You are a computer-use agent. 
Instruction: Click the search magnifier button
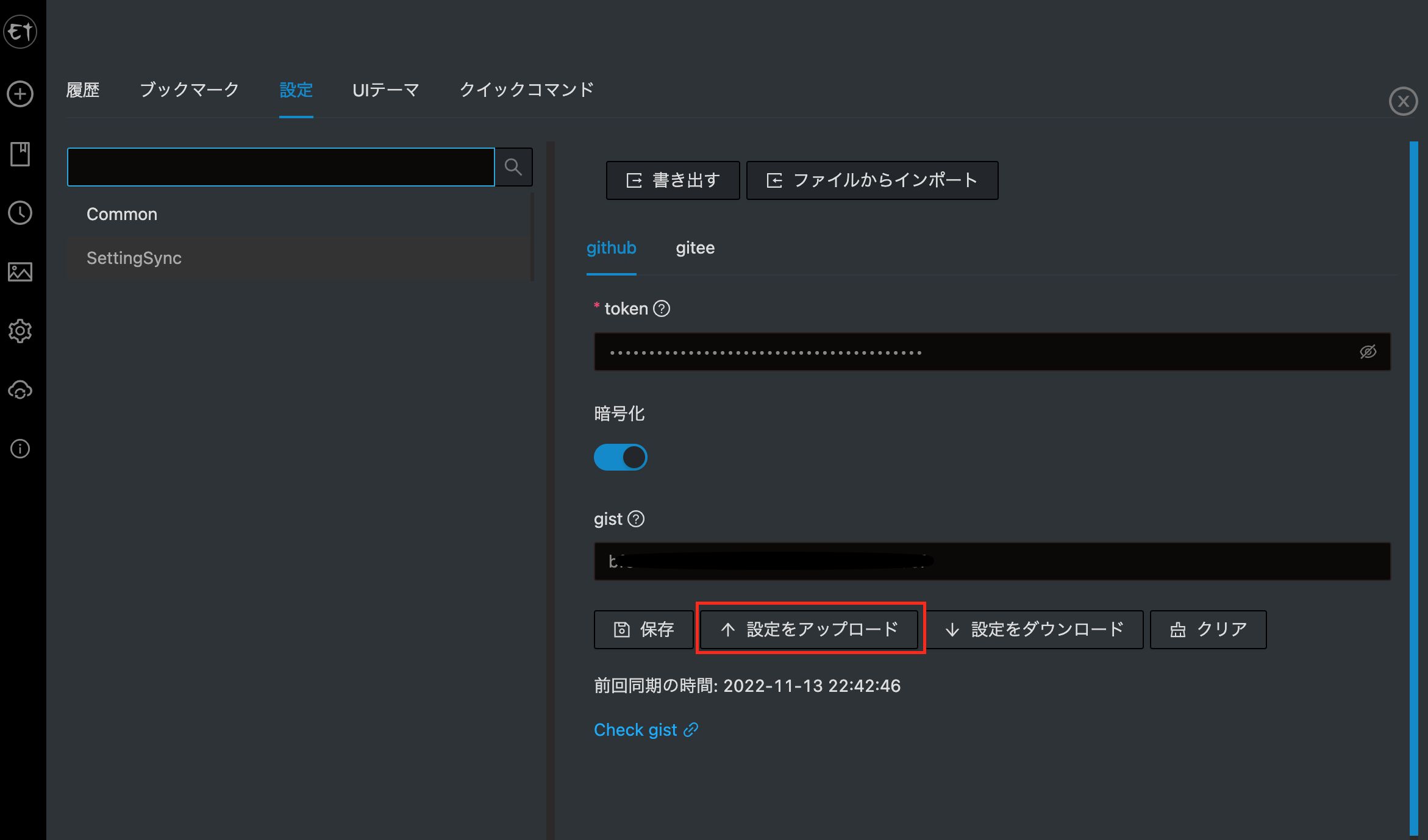click(513, 167)
